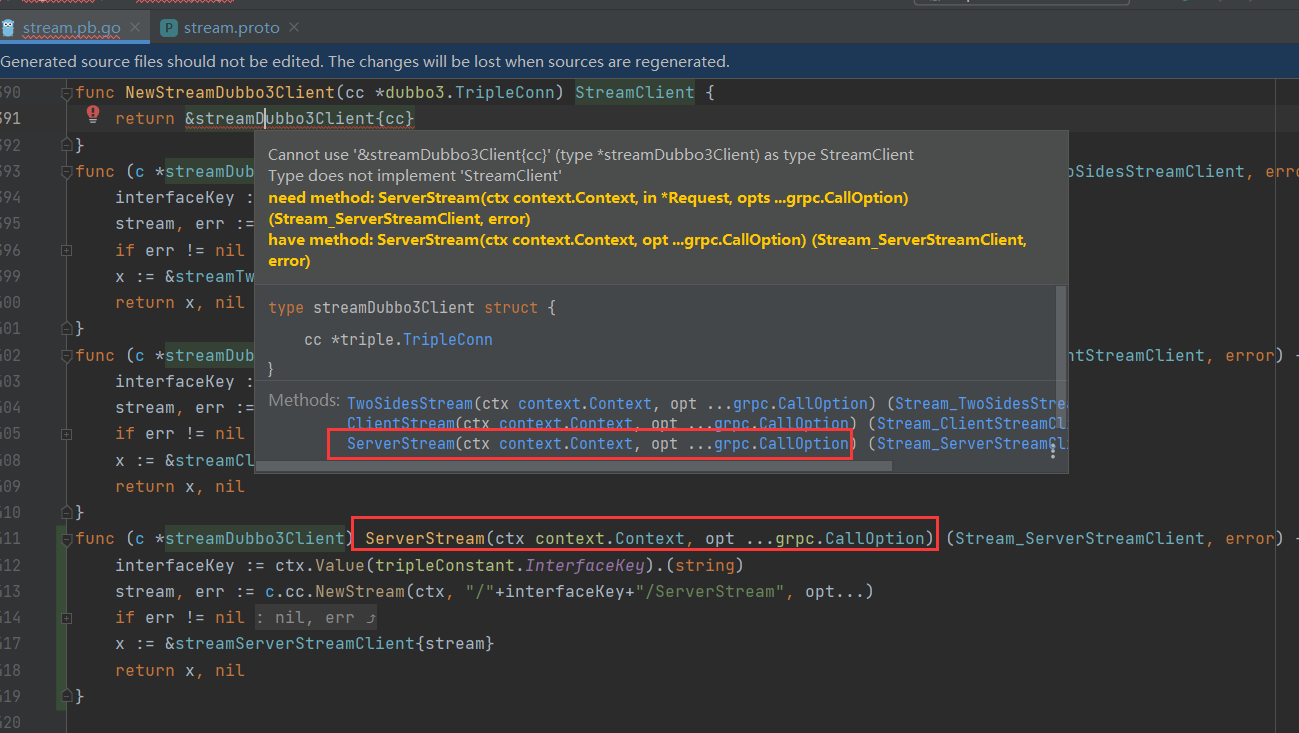Click 'Cannot use' error message line in popup
The height and width of the screenshot is (733, 1299).
[x=591, y=155]
